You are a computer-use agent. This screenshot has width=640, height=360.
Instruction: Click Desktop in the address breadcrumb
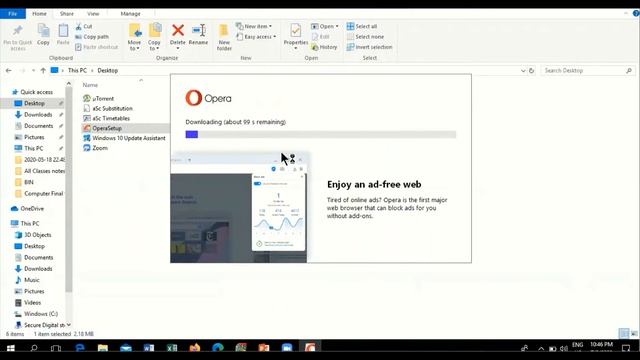107,71
